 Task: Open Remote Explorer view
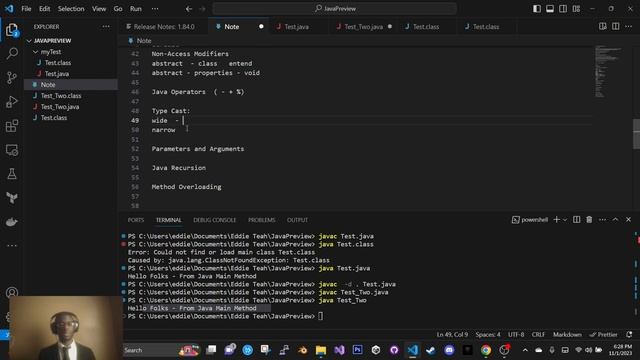click(12, 150)
